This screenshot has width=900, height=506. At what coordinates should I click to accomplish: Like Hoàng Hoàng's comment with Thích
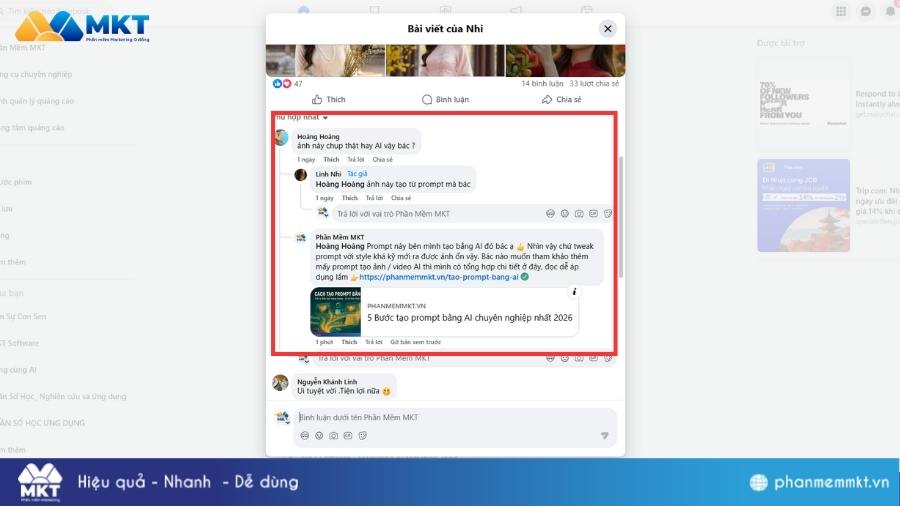(331, 159)
